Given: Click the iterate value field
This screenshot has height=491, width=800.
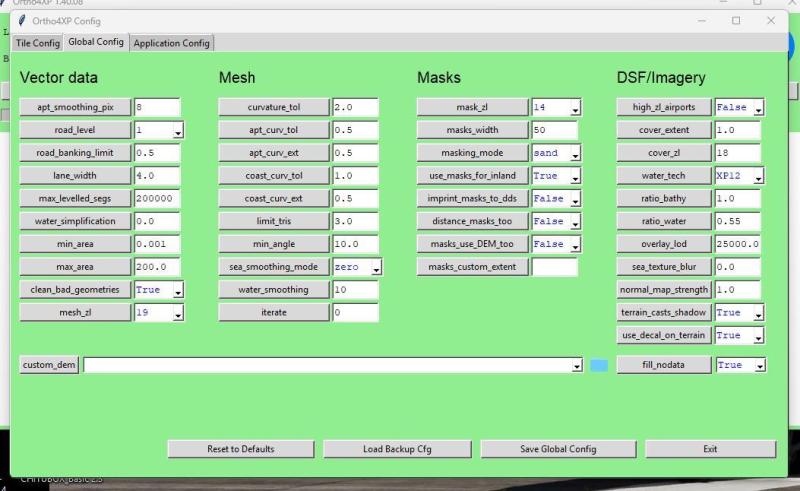Looking at the screenshot, I should tap(355, 312).
